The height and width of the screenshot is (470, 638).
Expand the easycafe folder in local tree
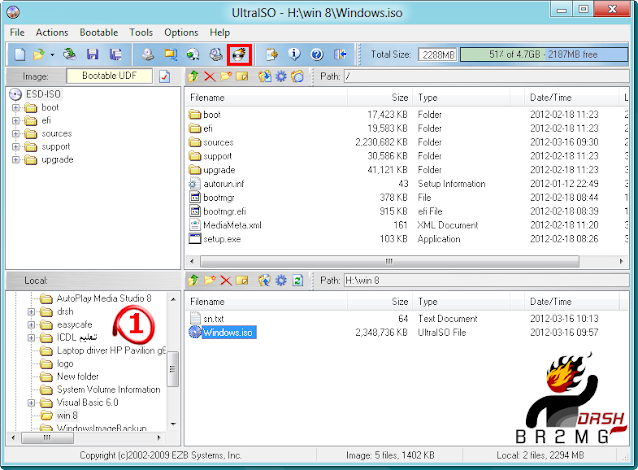(31, 325)
